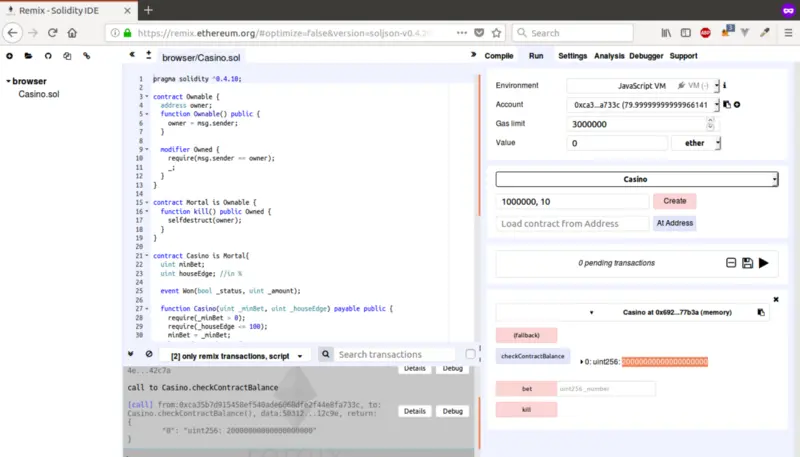800x457 pixels.
Task: Open the page actions three-dots menu
Action: point(462,33)
